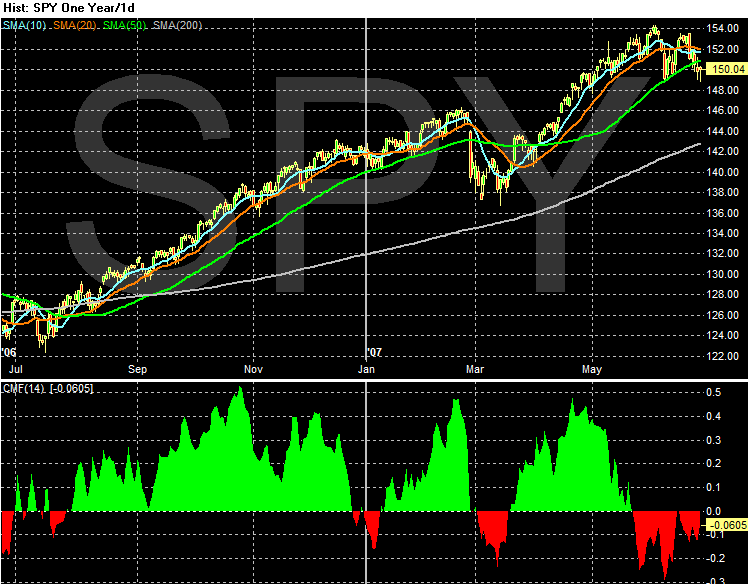Select the SMA(10) legend label
This screenshot has width=749, height=587.
(x=24, y=25)
